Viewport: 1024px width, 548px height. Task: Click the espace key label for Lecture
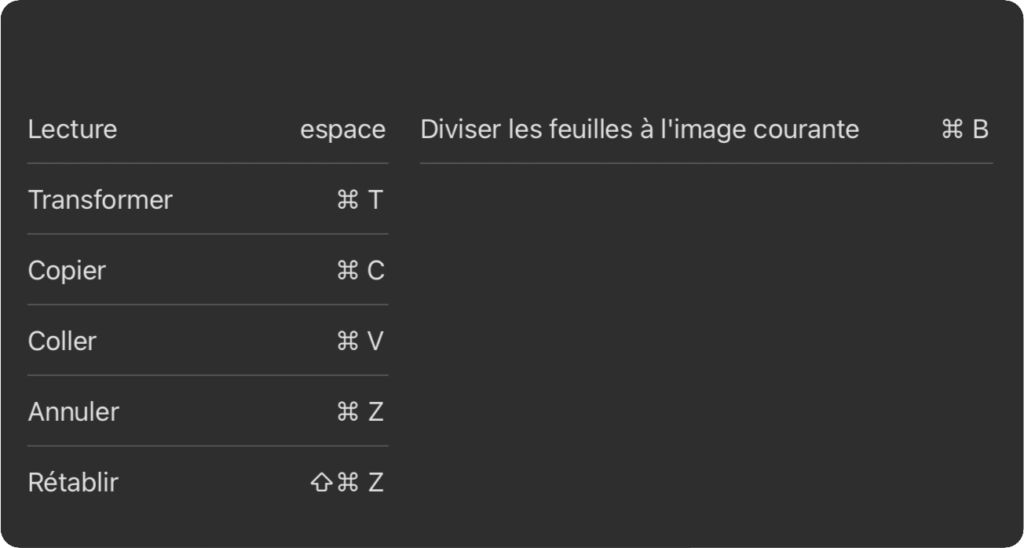pyautogui.click(x=343, y=130)
